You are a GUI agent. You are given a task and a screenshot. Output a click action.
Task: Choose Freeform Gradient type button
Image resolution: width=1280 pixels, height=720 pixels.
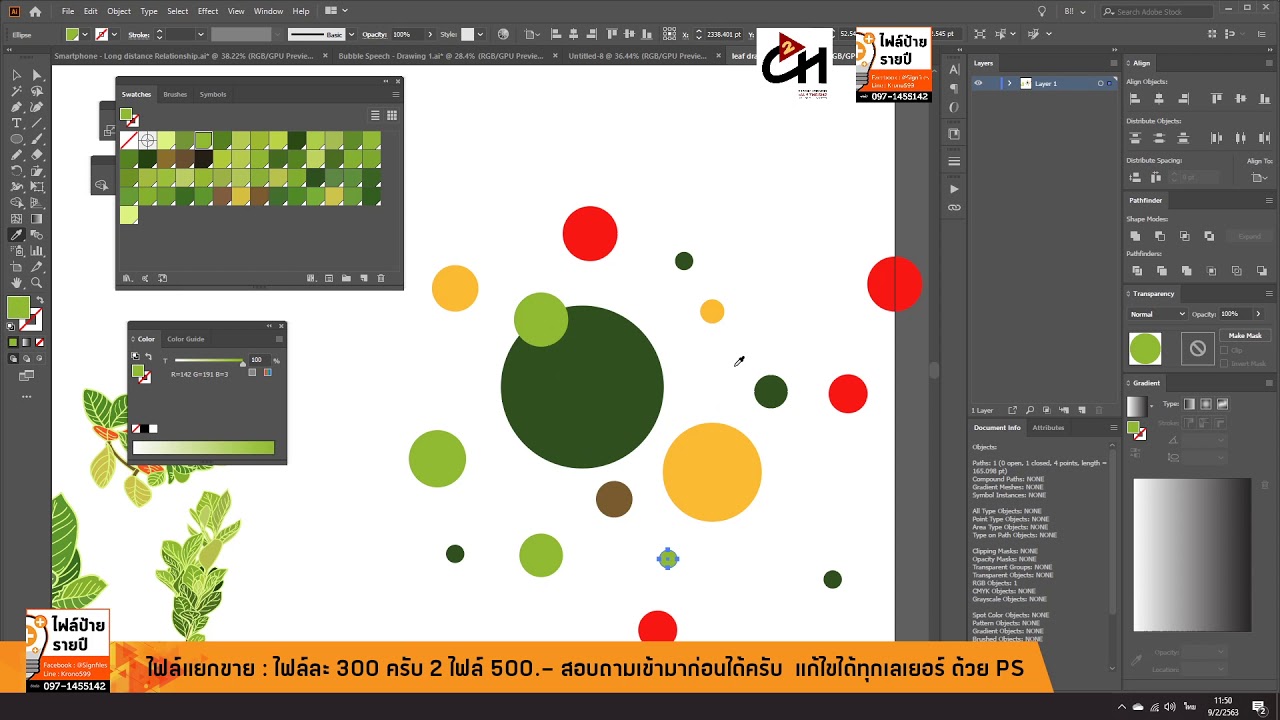(1222, 404)
